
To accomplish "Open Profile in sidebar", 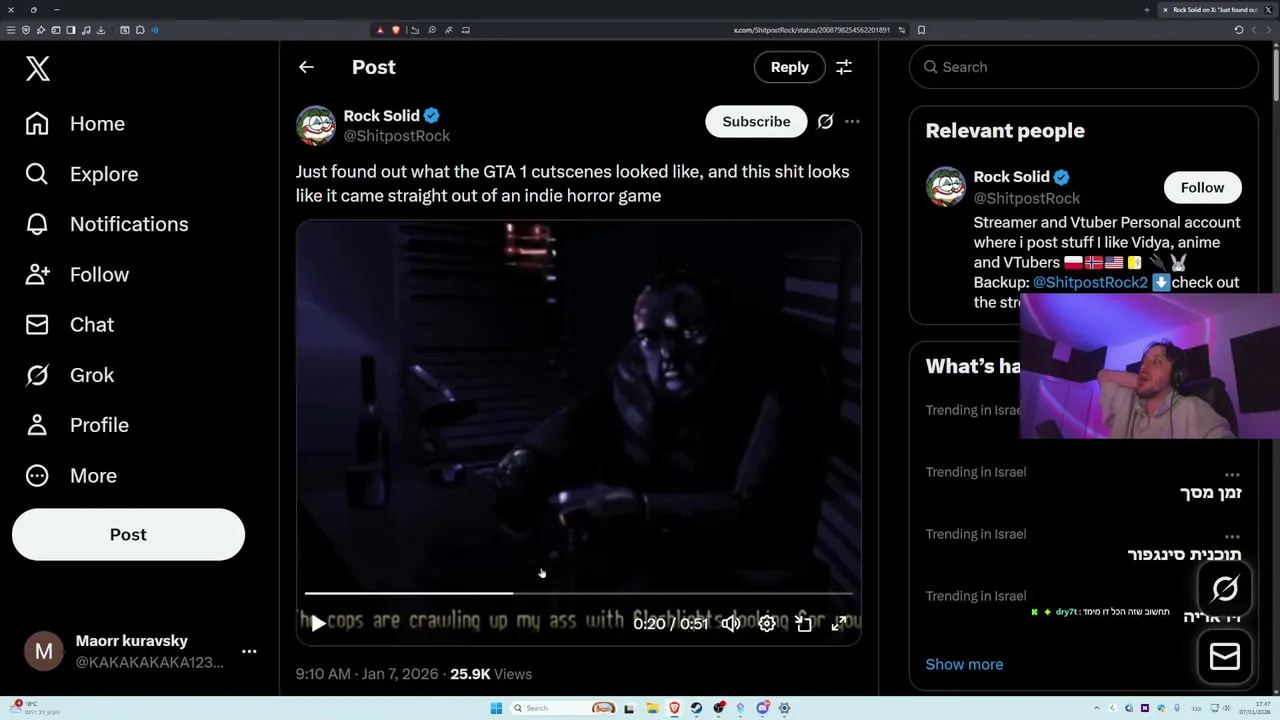I will (77, 425).
